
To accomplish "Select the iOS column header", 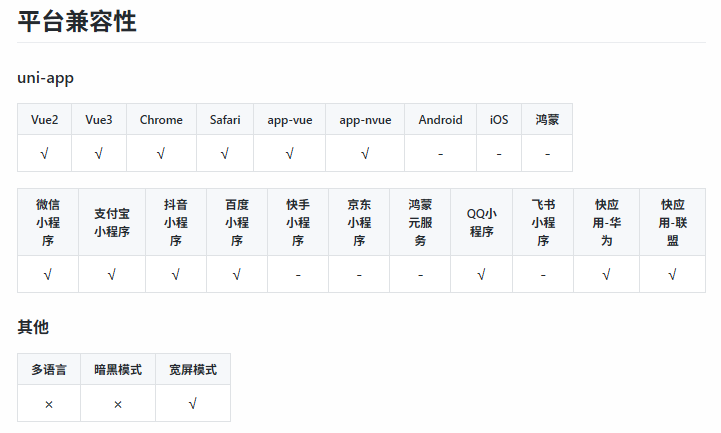I will point(499,120).
